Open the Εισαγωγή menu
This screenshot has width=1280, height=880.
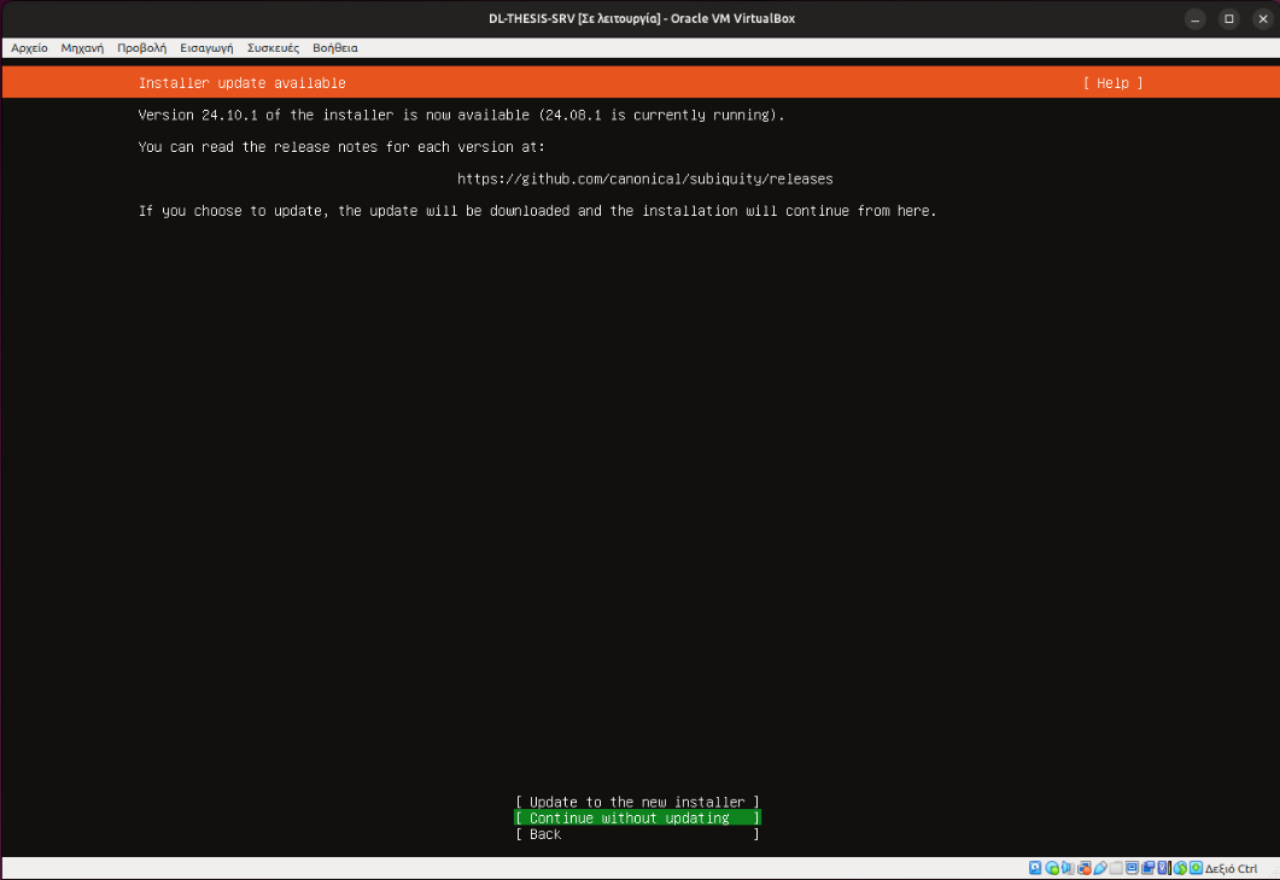coord(207,48)
